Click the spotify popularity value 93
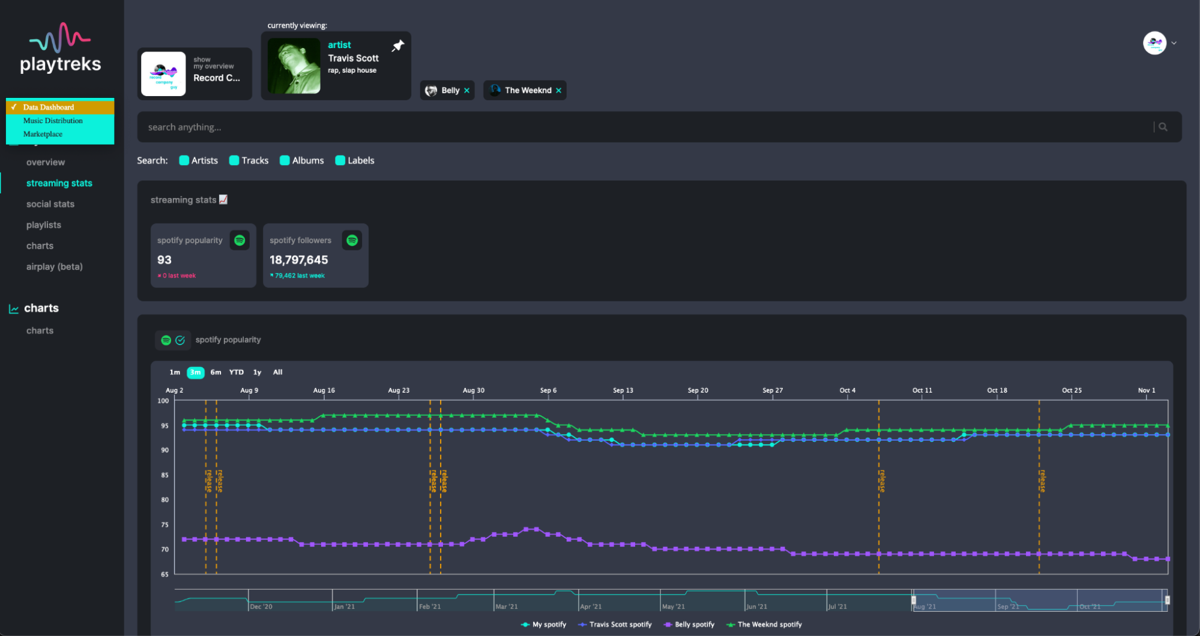This screenshot has height=637, width=1200. (x=164, y=260)
